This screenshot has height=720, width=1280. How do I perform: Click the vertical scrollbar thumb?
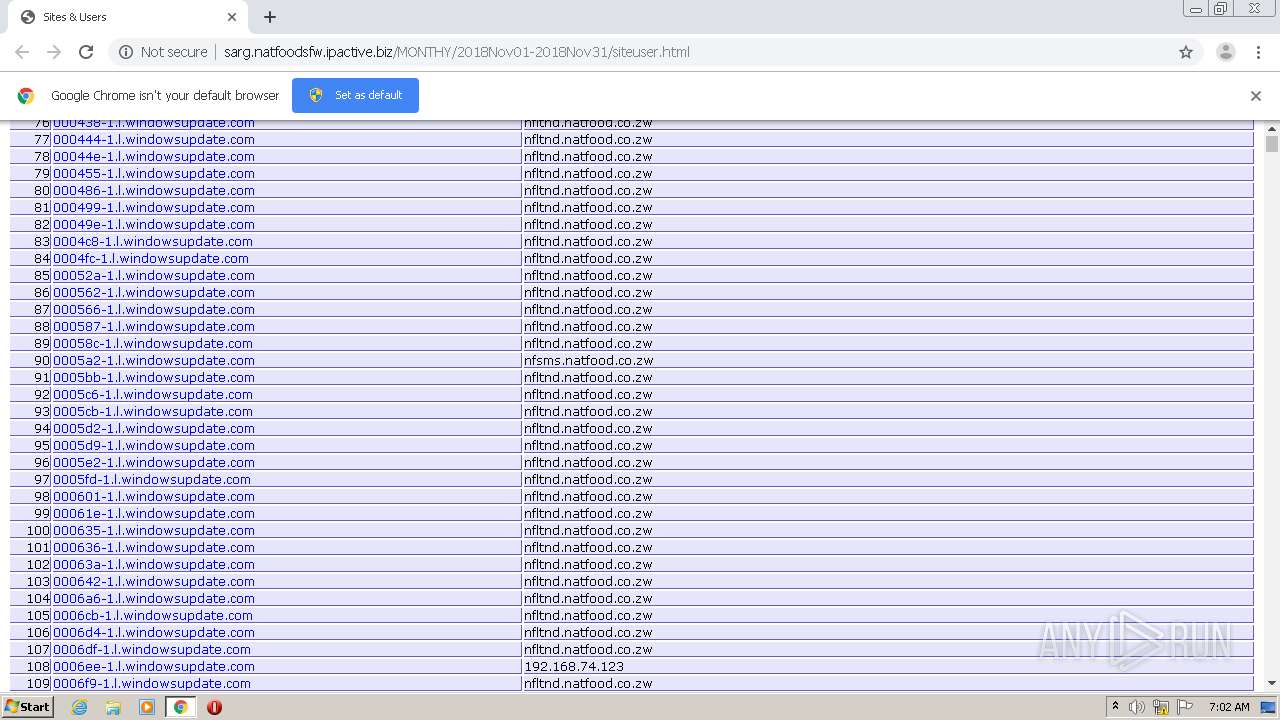(1272, 145)
